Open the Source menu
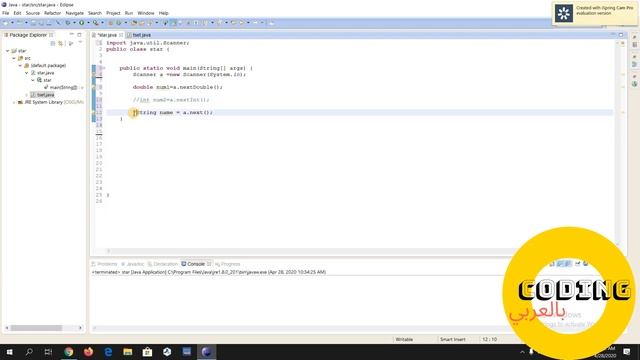The height and width of the screenshot is (360, 640). pos(33,13)
